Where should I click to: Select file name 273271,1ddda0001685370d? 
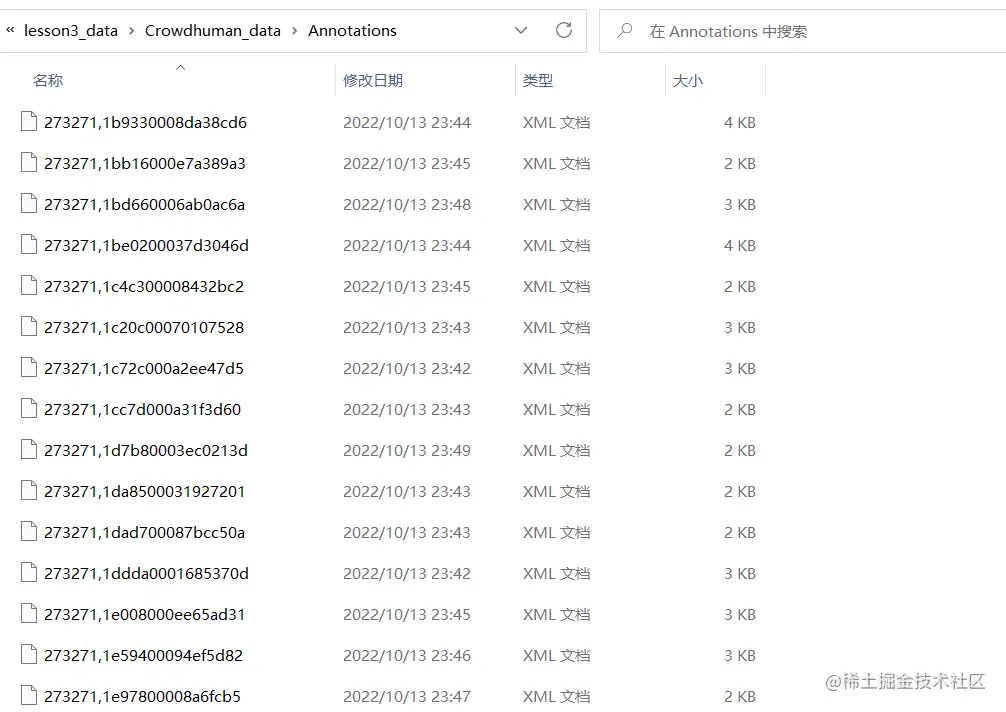tap(146, 574)
